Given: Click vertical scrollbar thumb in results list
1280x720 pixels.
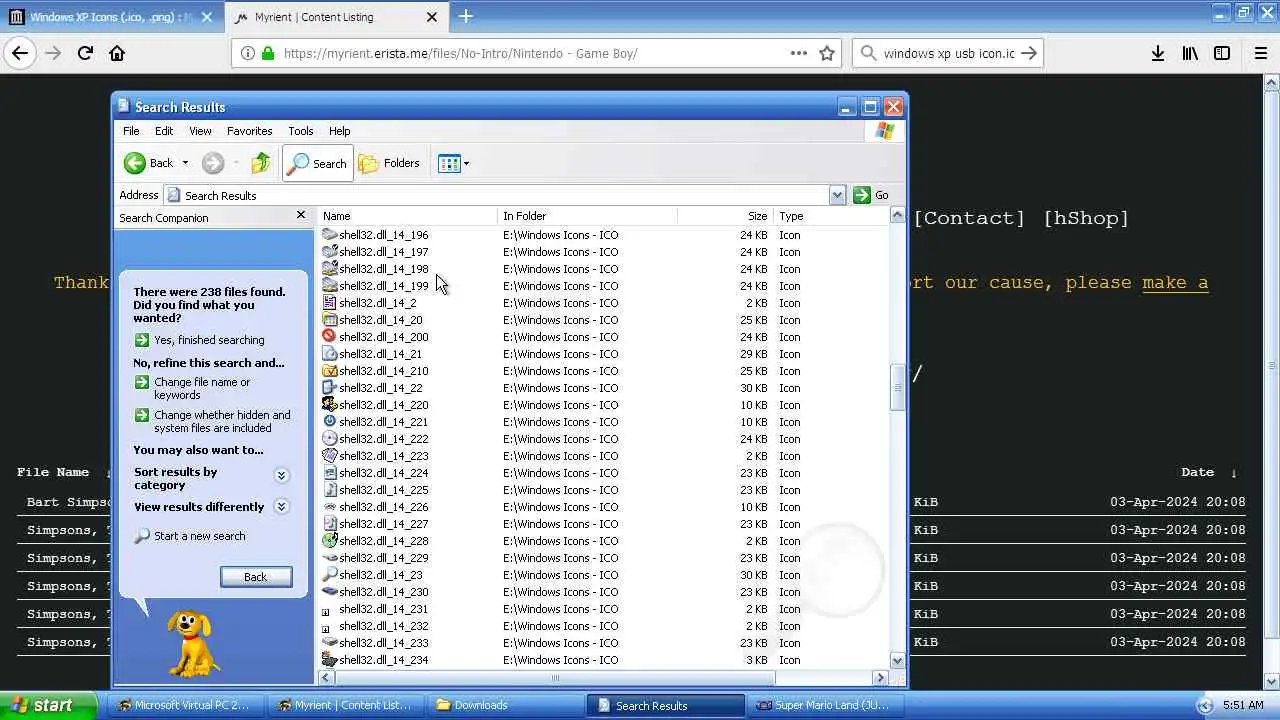Looking at the screenshot, I should [x=897, y=386].
